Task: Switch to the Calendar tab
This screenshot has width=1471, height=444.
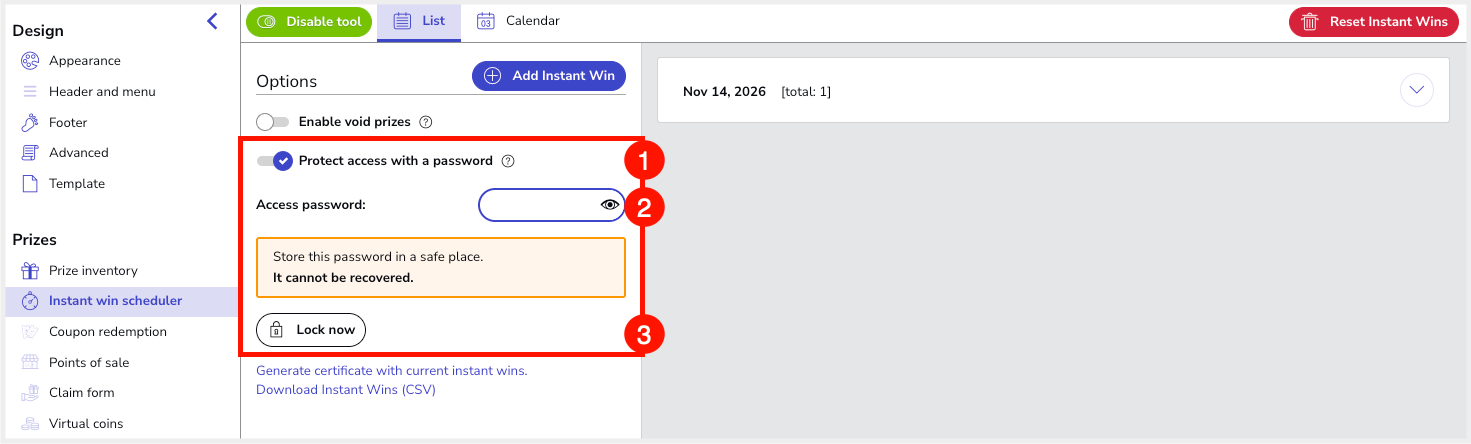Action: point(518,21)
